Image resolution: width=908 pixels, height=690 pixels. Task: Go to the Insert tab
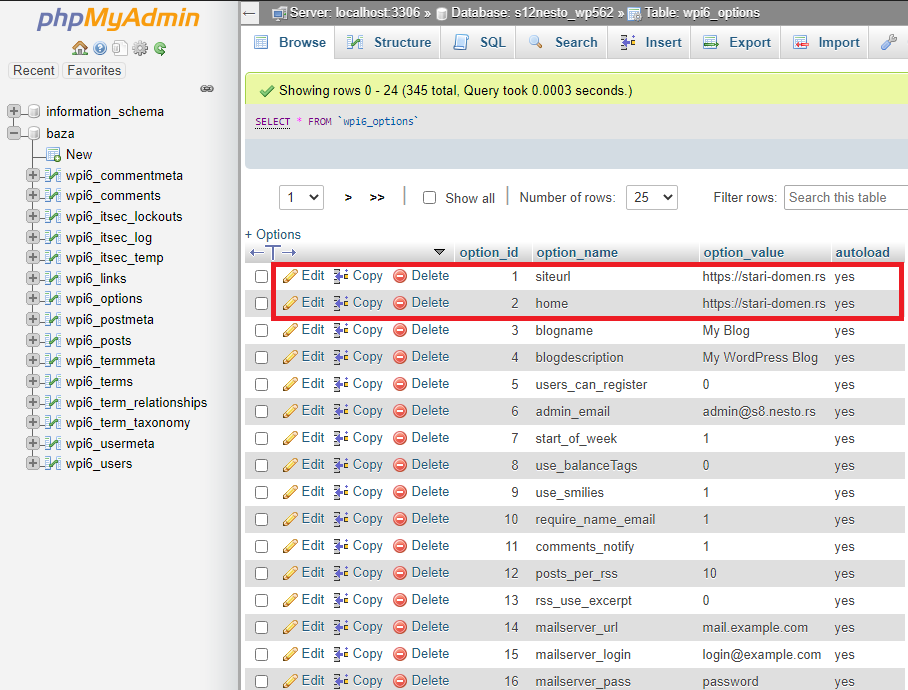[650, 42]
